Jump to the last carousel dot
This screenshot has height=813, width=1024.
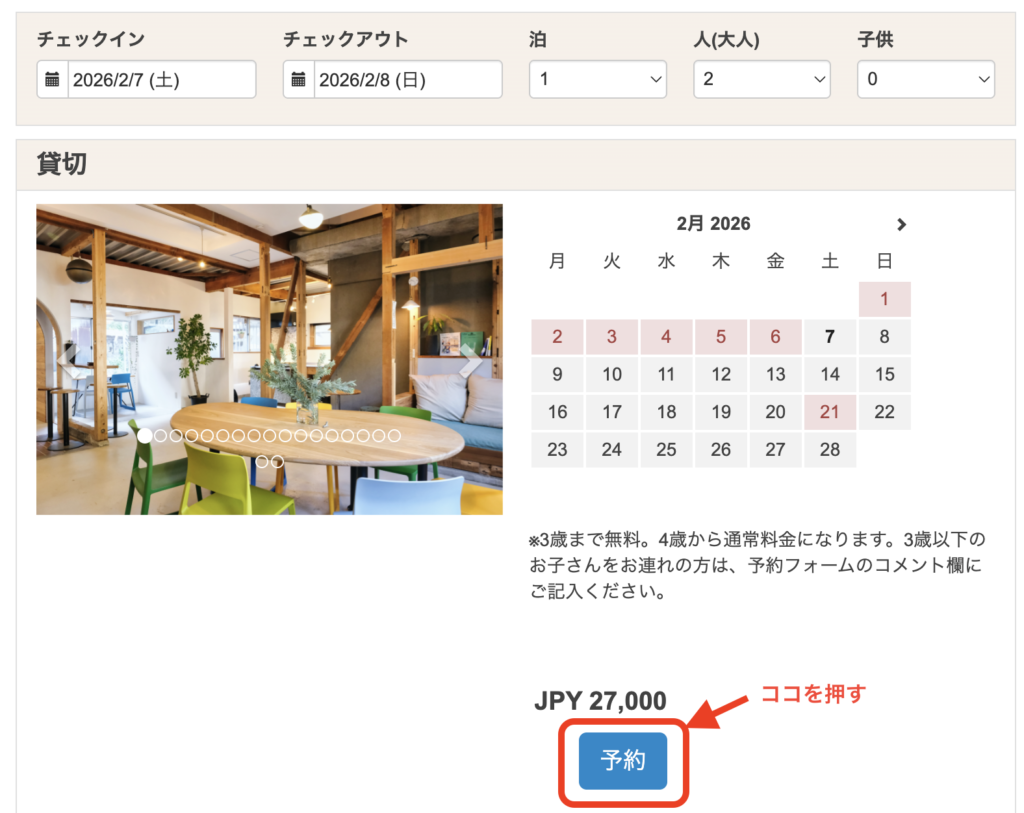coord(277,462)
